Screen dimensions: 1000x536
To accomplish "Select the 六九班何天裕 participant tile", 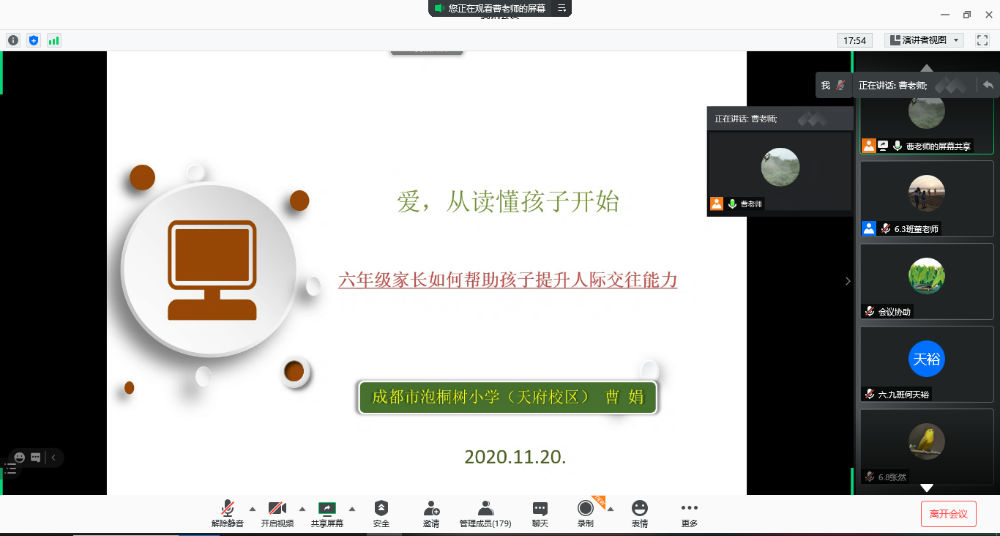I will (927, 364).
